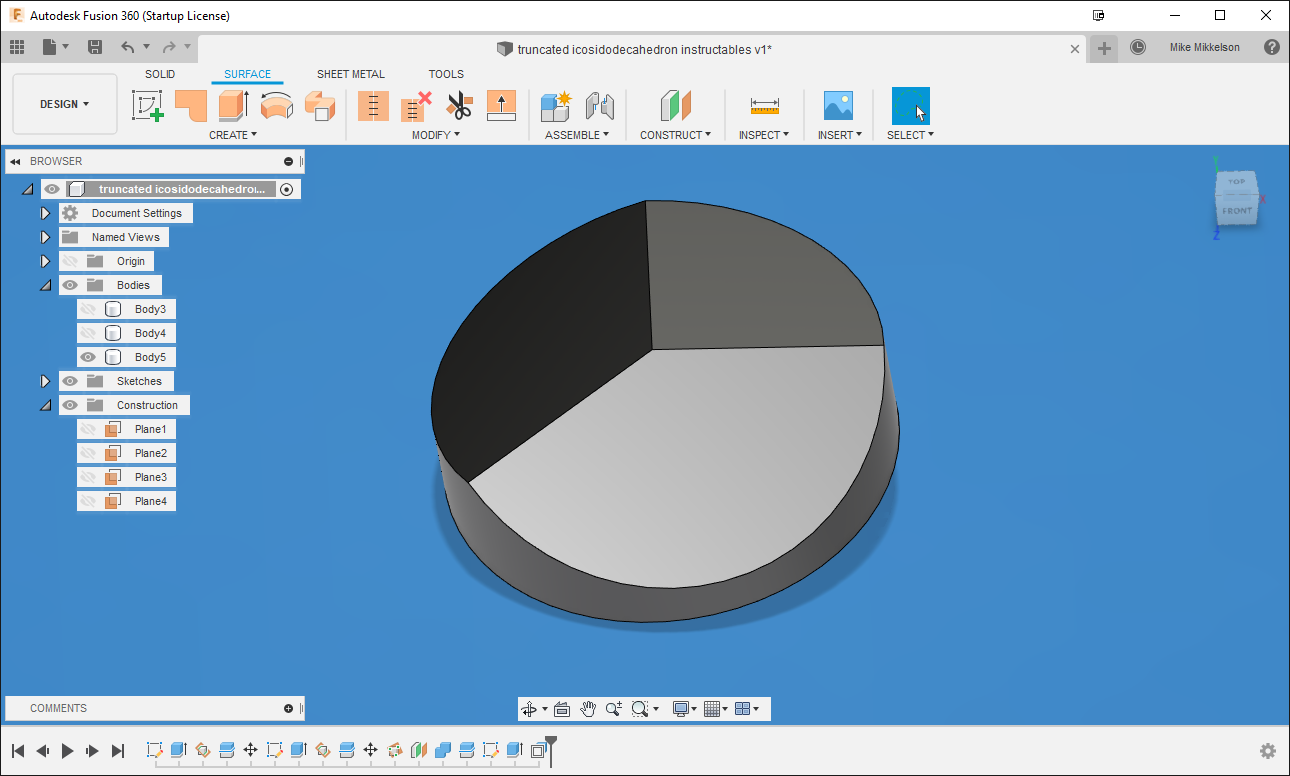Activate the Orbit tool in the navigation bar

529,708
